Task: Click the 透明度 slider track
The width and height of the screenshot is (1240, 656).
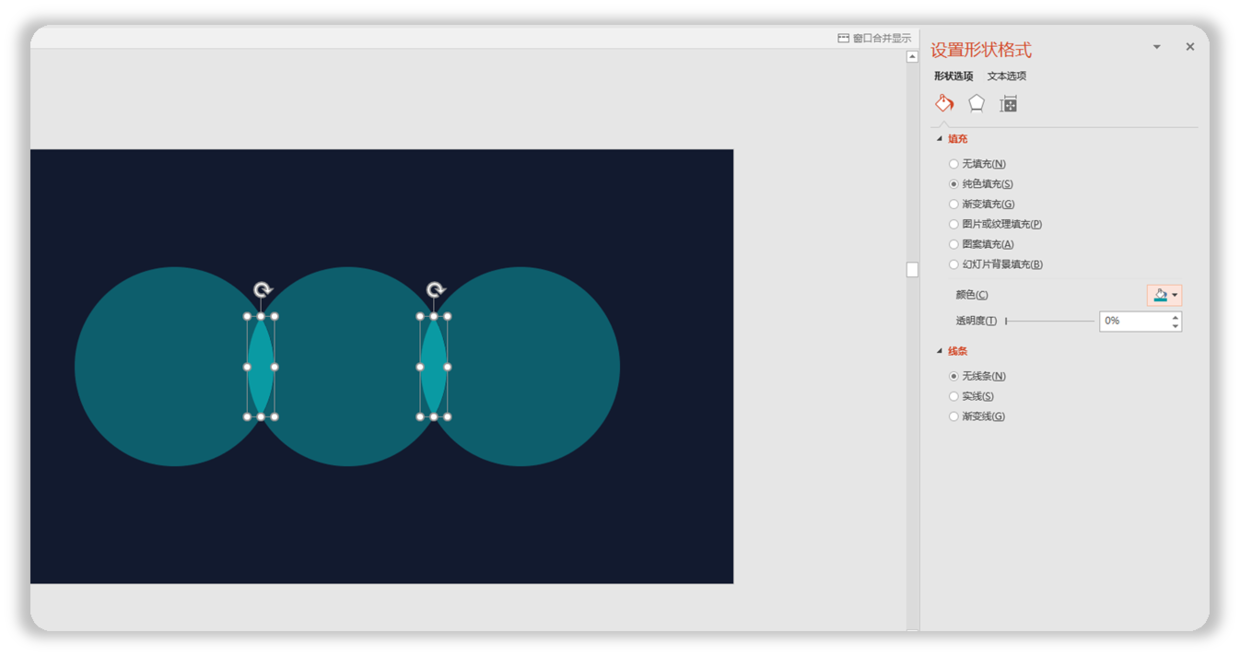Action: 1050,321
